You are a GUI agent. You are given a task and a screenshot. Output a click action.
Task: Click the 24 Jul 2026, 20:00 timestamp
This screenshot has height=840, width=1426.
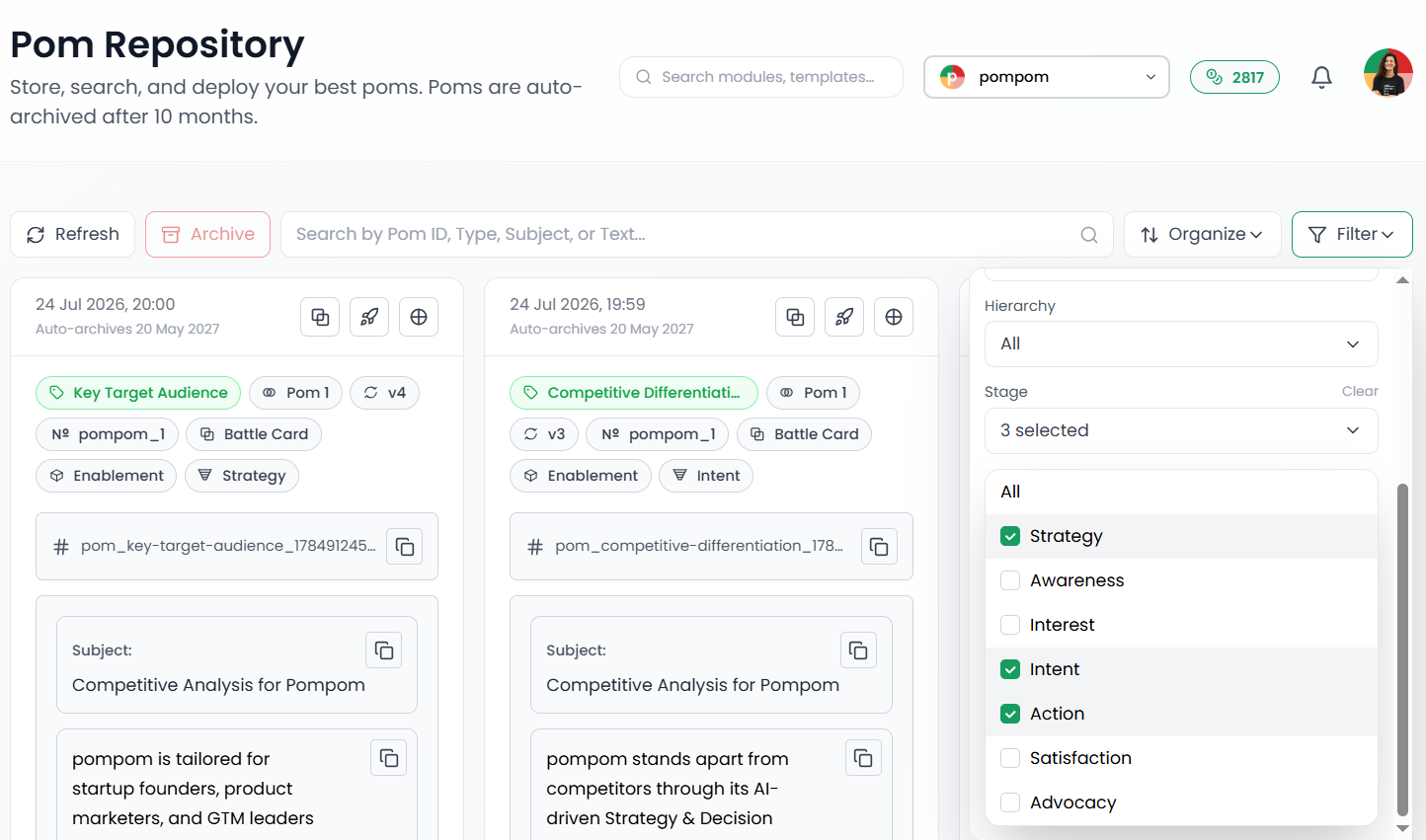[106, 305]
